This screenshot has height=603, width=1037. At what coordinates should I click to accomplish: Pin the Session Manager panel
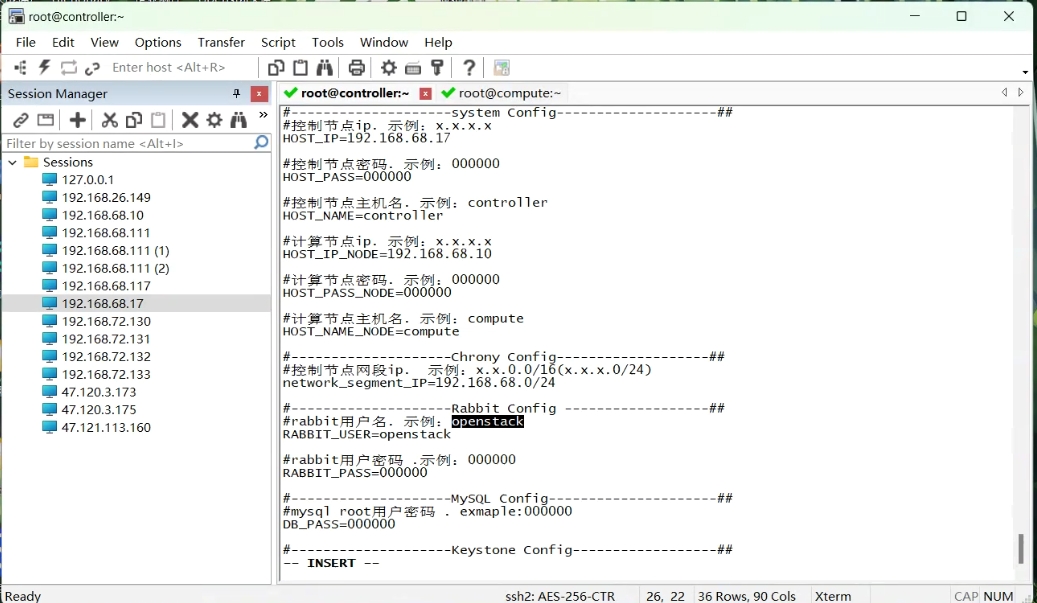pos(237,94)
